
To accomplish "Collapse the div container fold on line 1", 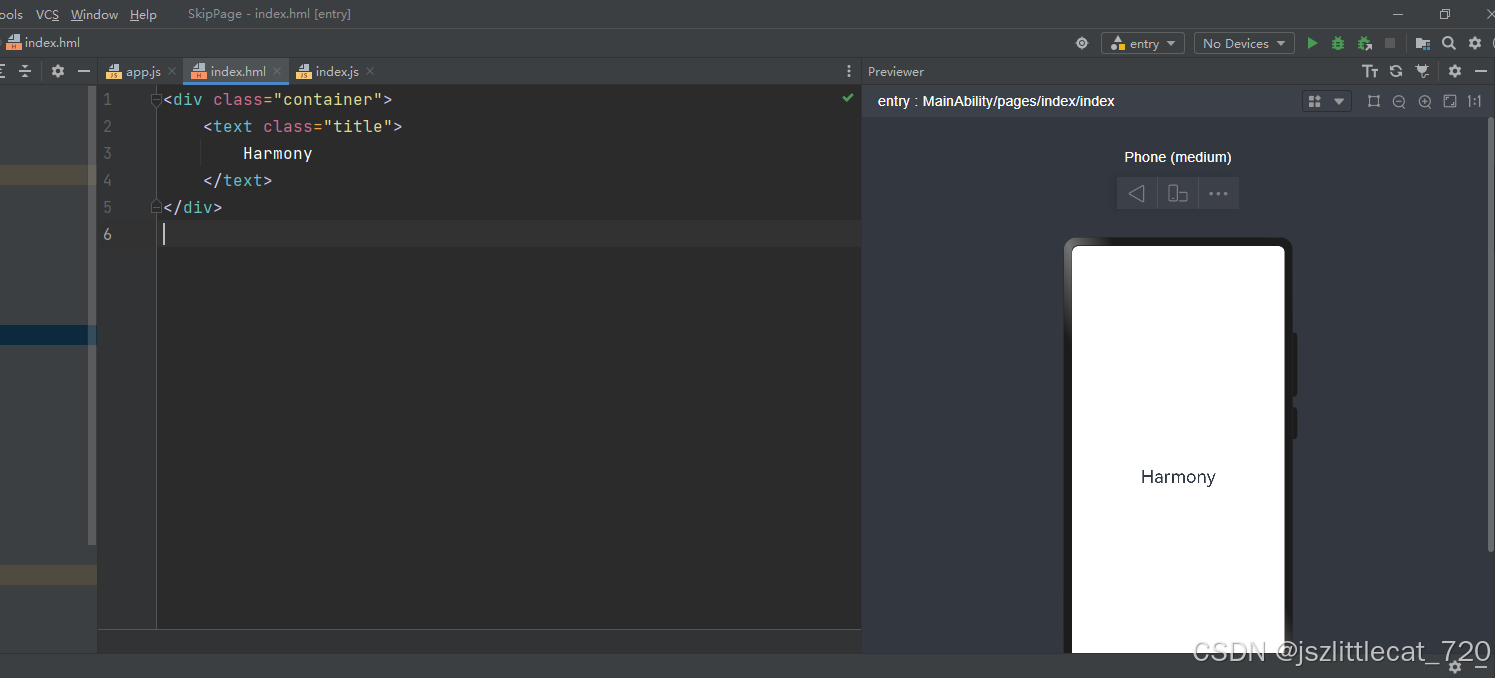I will 155,99.
